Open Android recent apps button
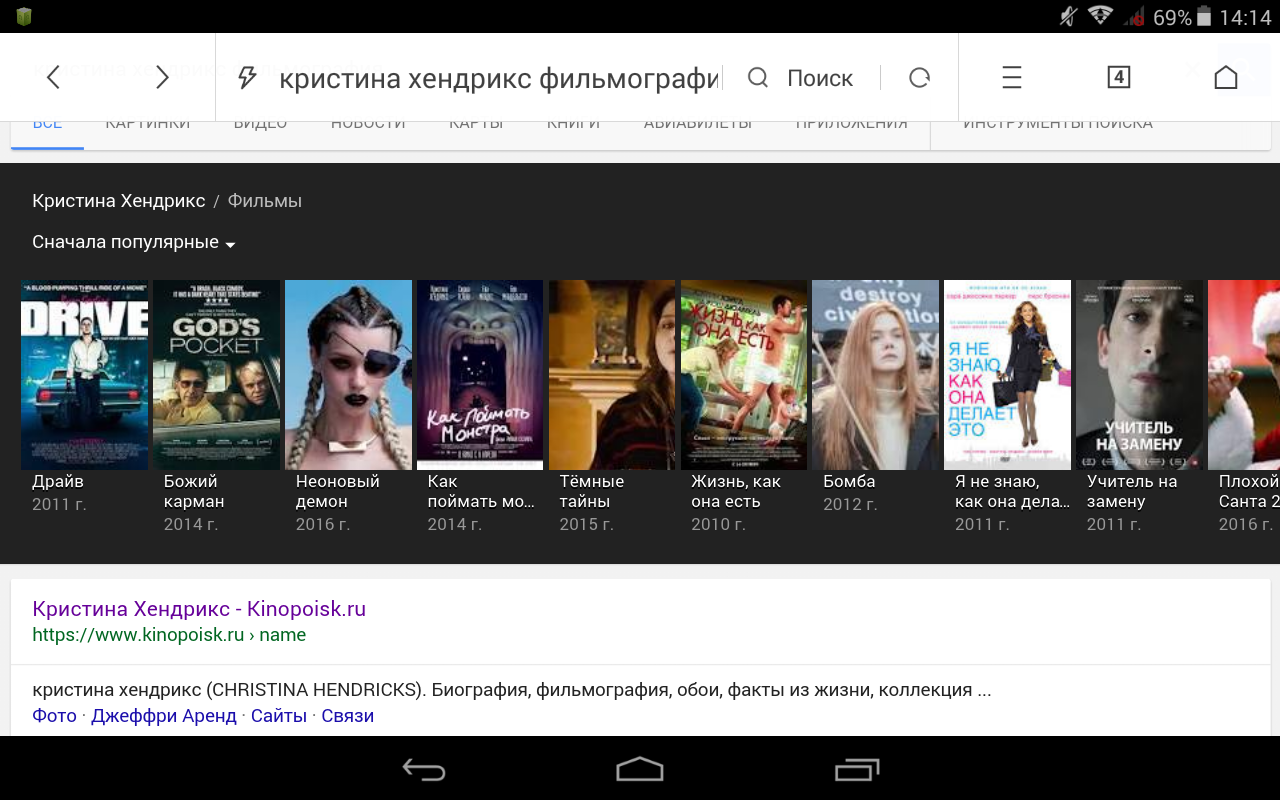Image resolution: width=1280 pixels, height=800 pixels. [x=857, y=769]
